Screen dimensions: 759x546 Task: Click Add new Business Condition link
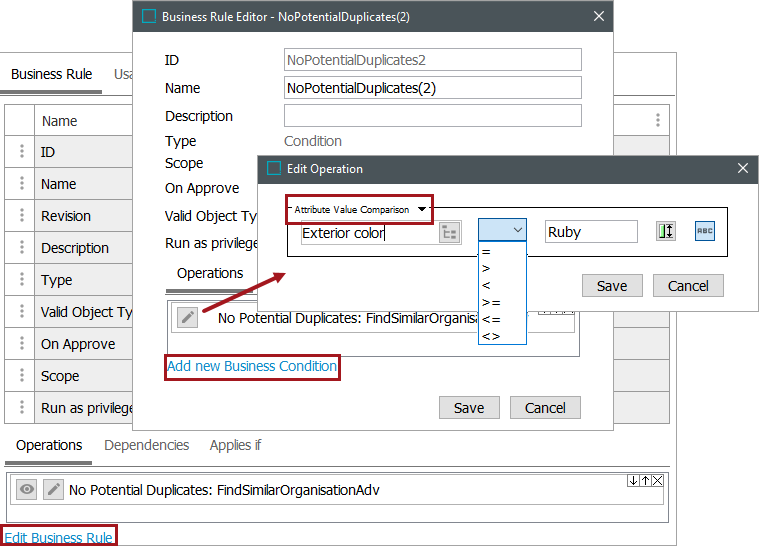click(252, 366)
